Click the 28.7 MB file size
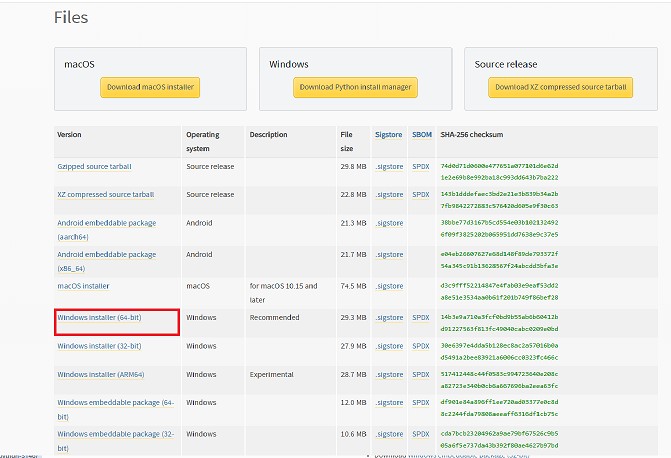 (x=353, y=375)
